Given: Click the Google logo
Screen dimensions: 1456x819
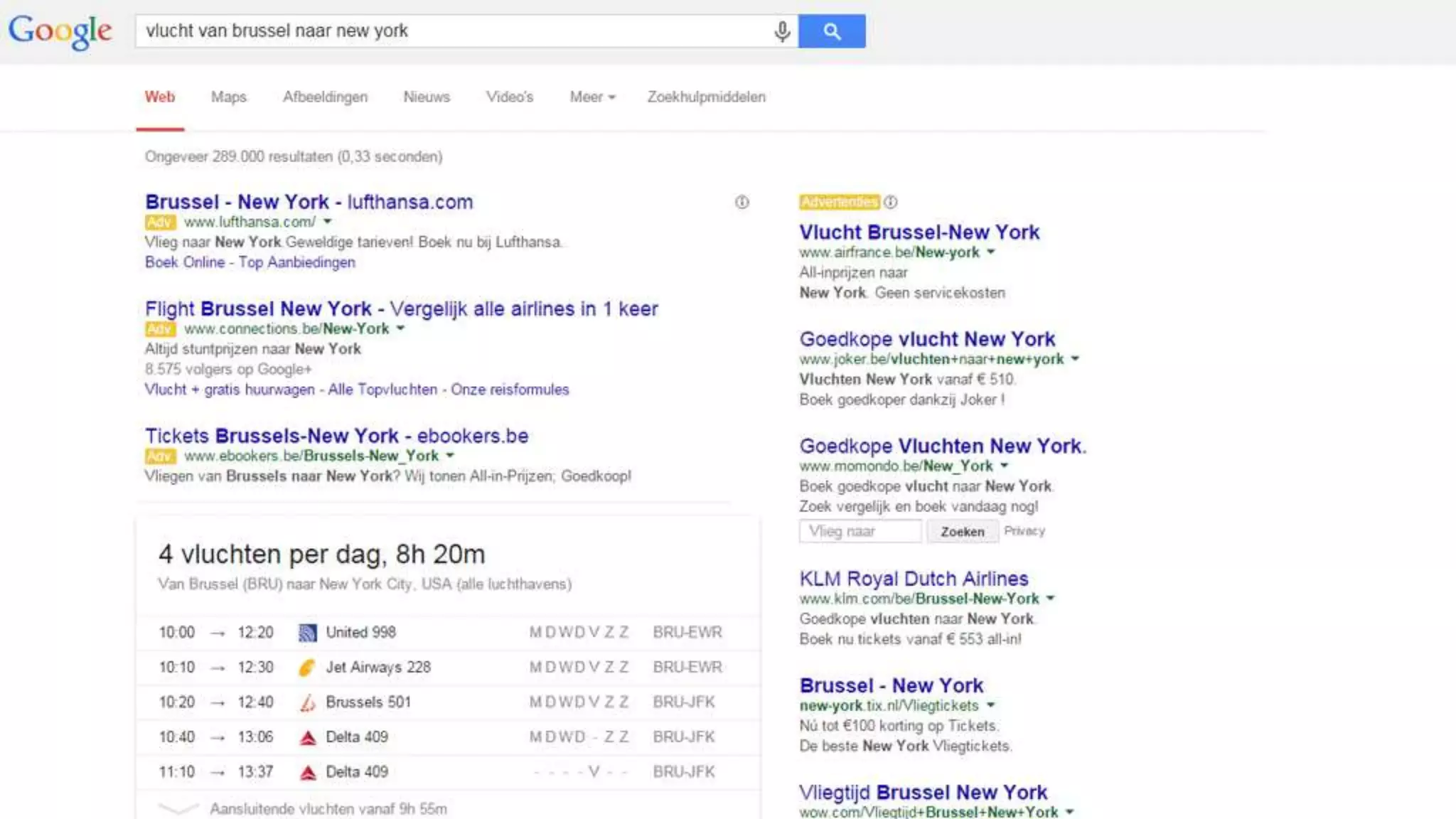Looking at the screenshot, I should 60,31.
